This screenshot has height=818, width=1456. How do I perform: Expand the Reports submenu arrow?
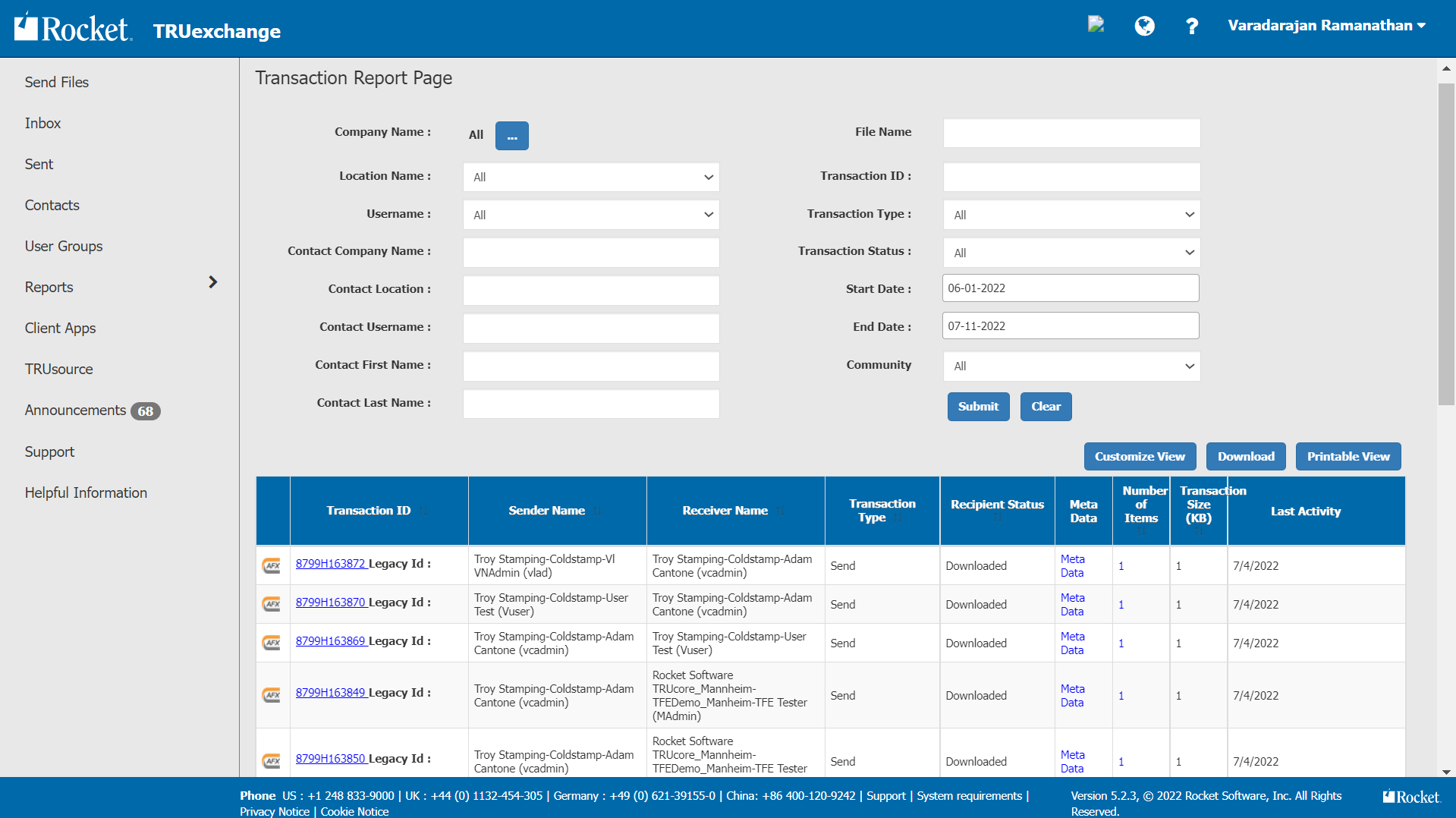point(213,282)
